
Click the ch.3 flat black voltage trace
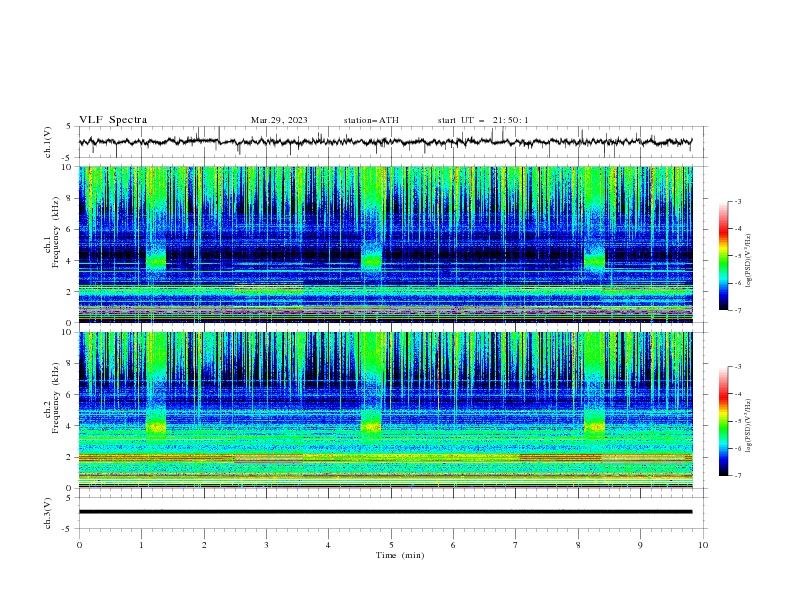[385, 512]
